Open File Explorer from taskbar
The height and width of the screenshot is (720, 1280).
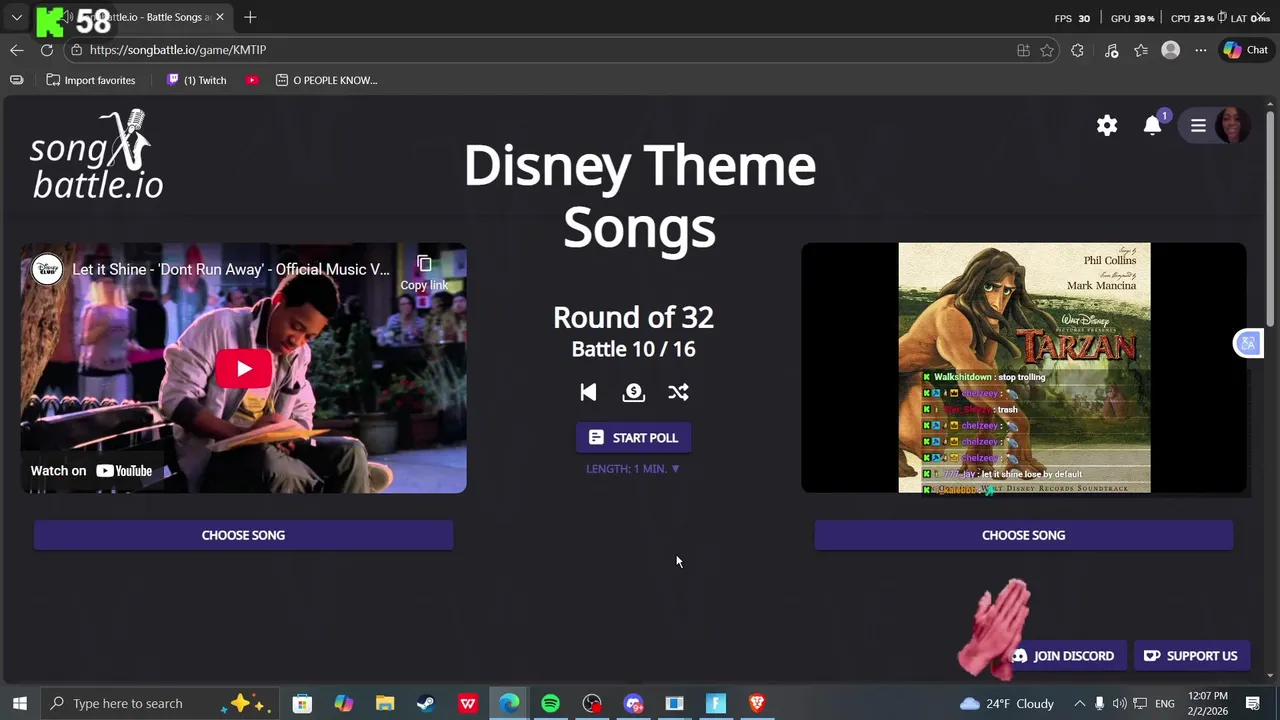pos(385,703)
